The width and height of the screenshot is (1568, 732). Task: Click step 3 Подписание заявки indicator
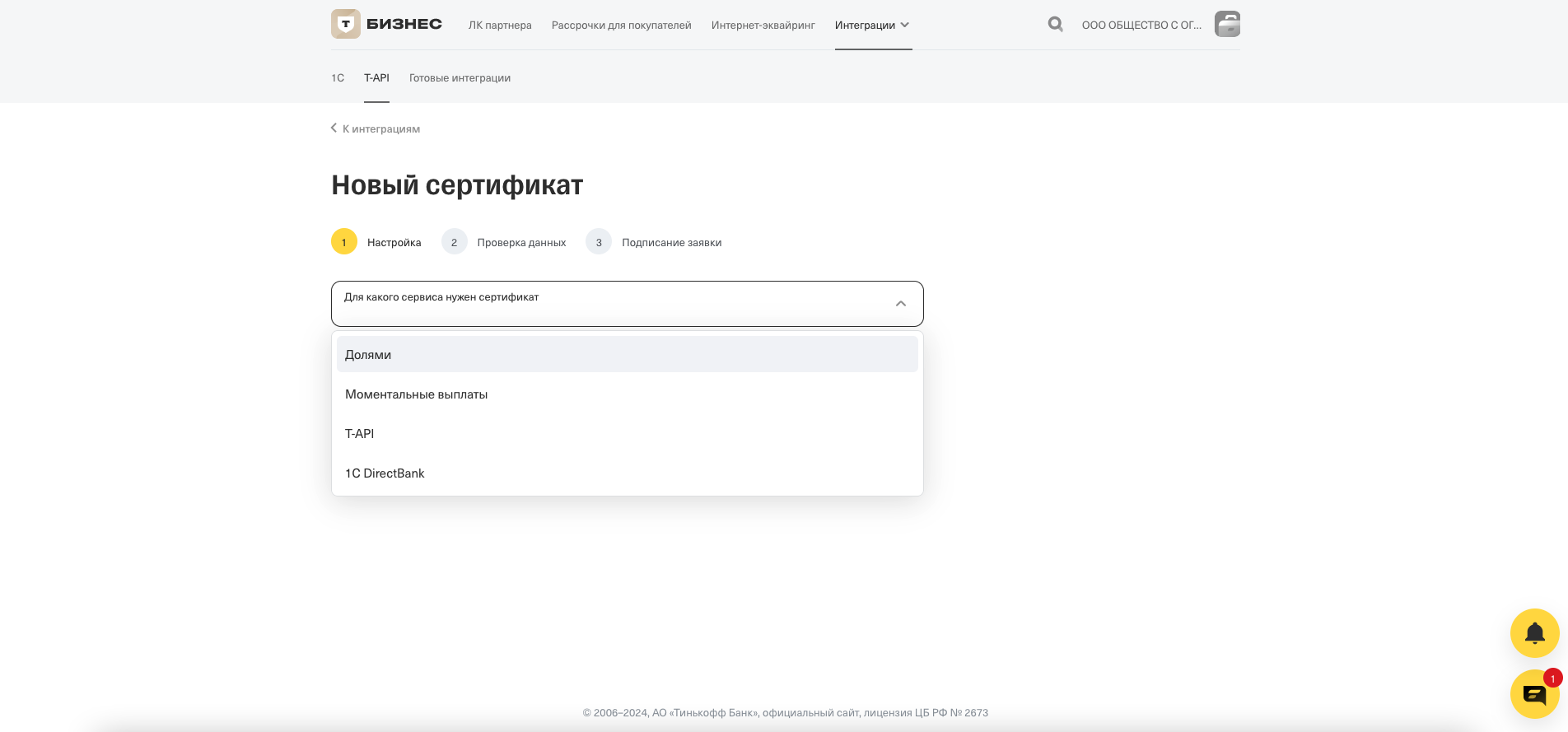coord(654,241)
